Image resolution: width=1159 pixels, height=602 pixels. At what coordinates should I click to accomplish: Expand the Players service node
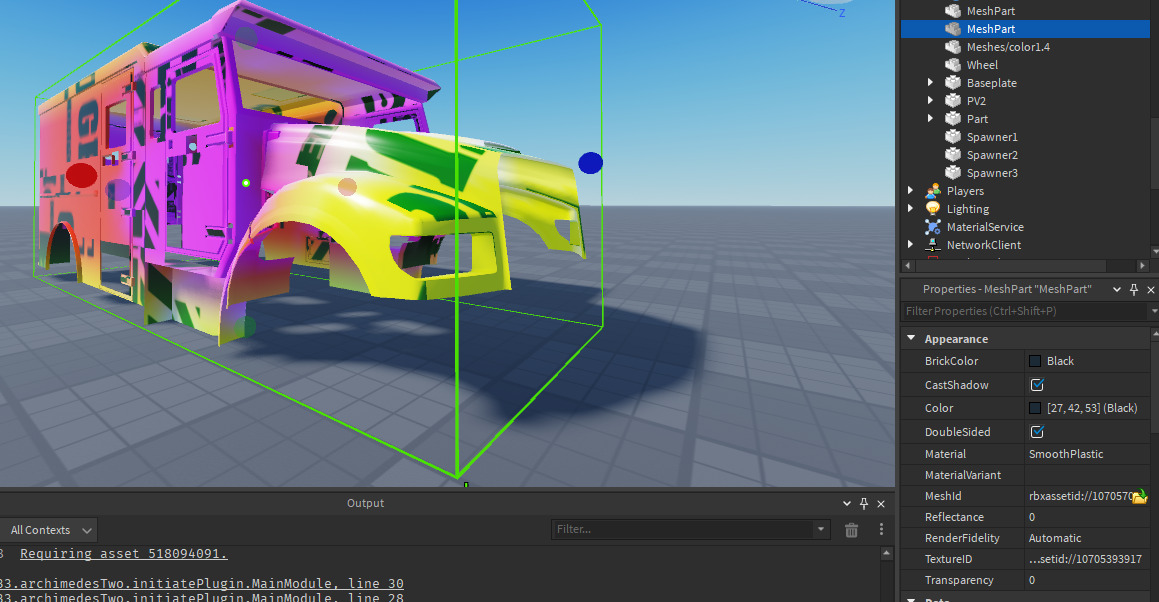click(911, 191)
